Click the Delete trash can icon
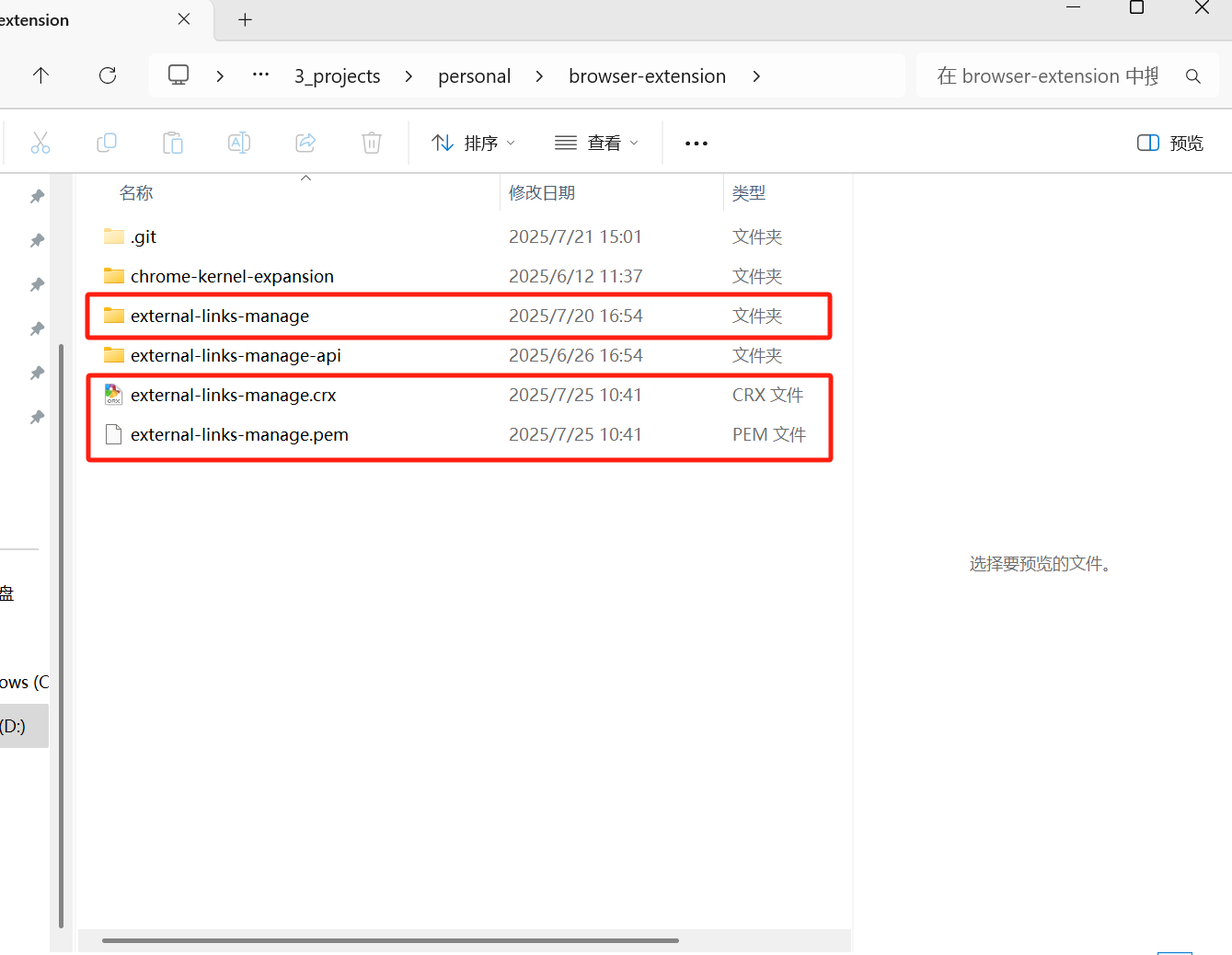1232x955 pixels. point(372,143)
